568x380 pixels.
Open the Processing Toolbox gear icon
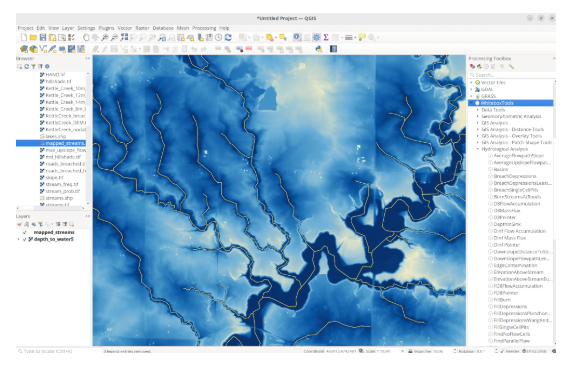click(x=316, y=37)
